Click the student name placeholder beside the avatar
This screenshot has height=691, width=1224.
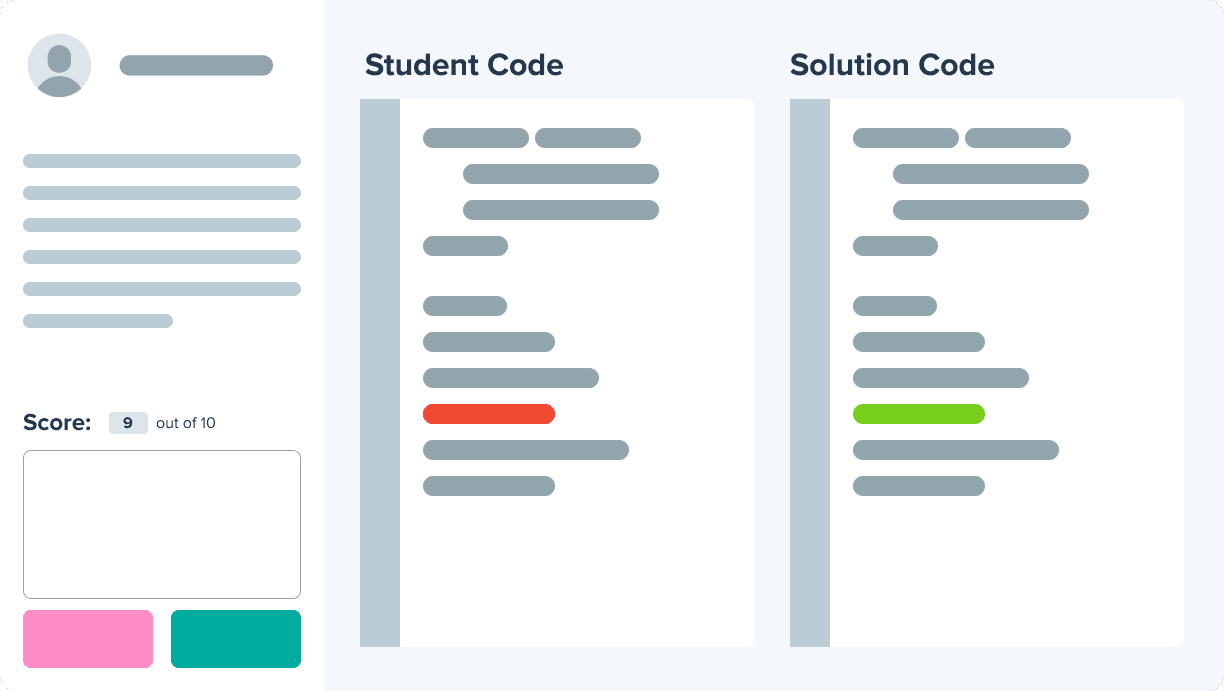click(196, 65)
